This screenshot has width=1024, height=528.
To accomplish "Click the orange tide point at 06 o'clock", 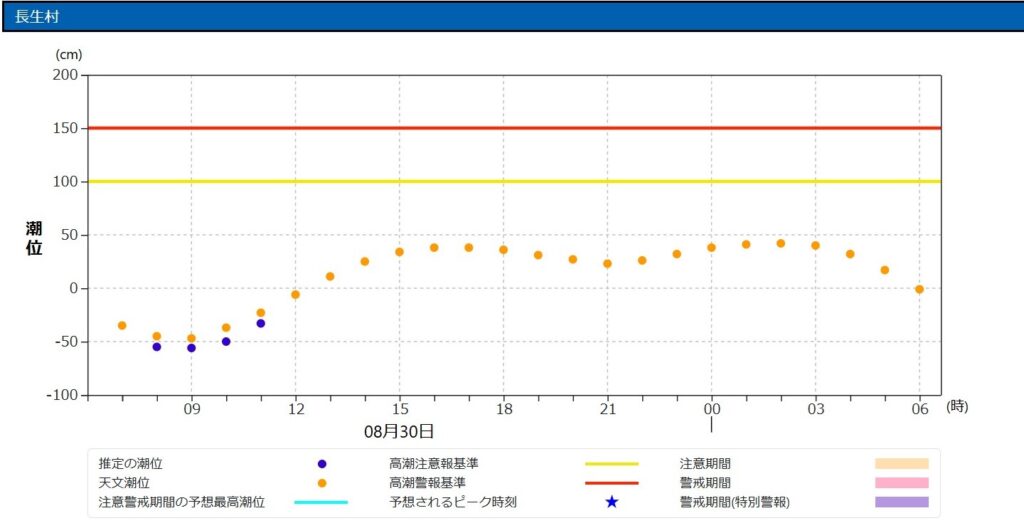I will point(920,289).
